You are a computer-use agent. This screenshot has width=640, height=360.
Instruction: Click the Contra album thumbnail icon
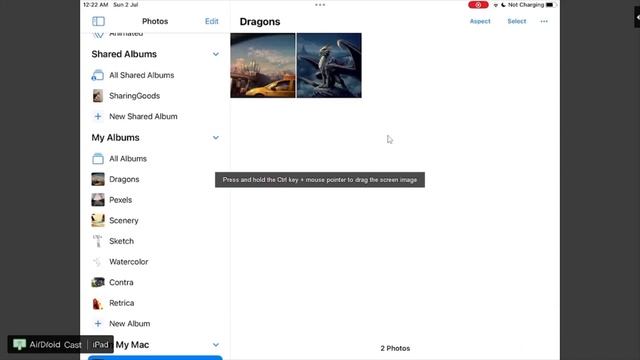(98, 282)
